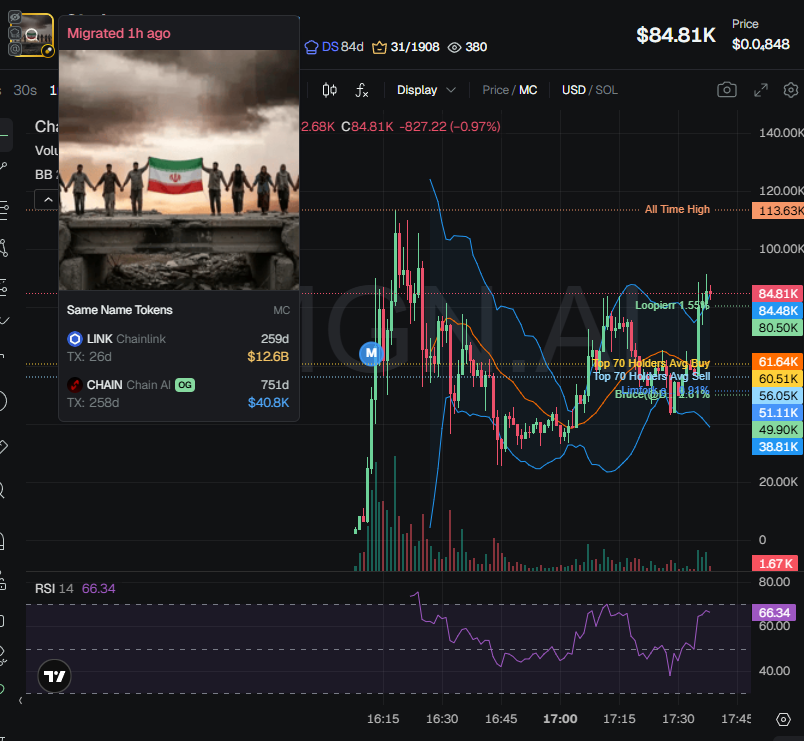Switch chart to MC mode
Viewport: 804px width, 741px height.
[x=528, y=90]
